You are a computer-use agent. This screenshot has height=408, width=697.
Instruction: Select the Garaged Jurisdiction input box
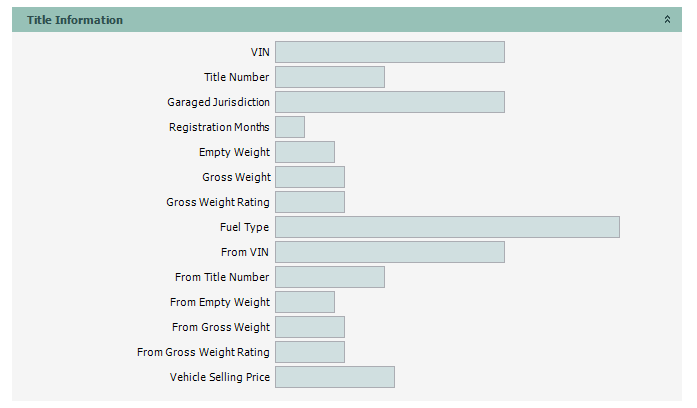tap(389, 102)
